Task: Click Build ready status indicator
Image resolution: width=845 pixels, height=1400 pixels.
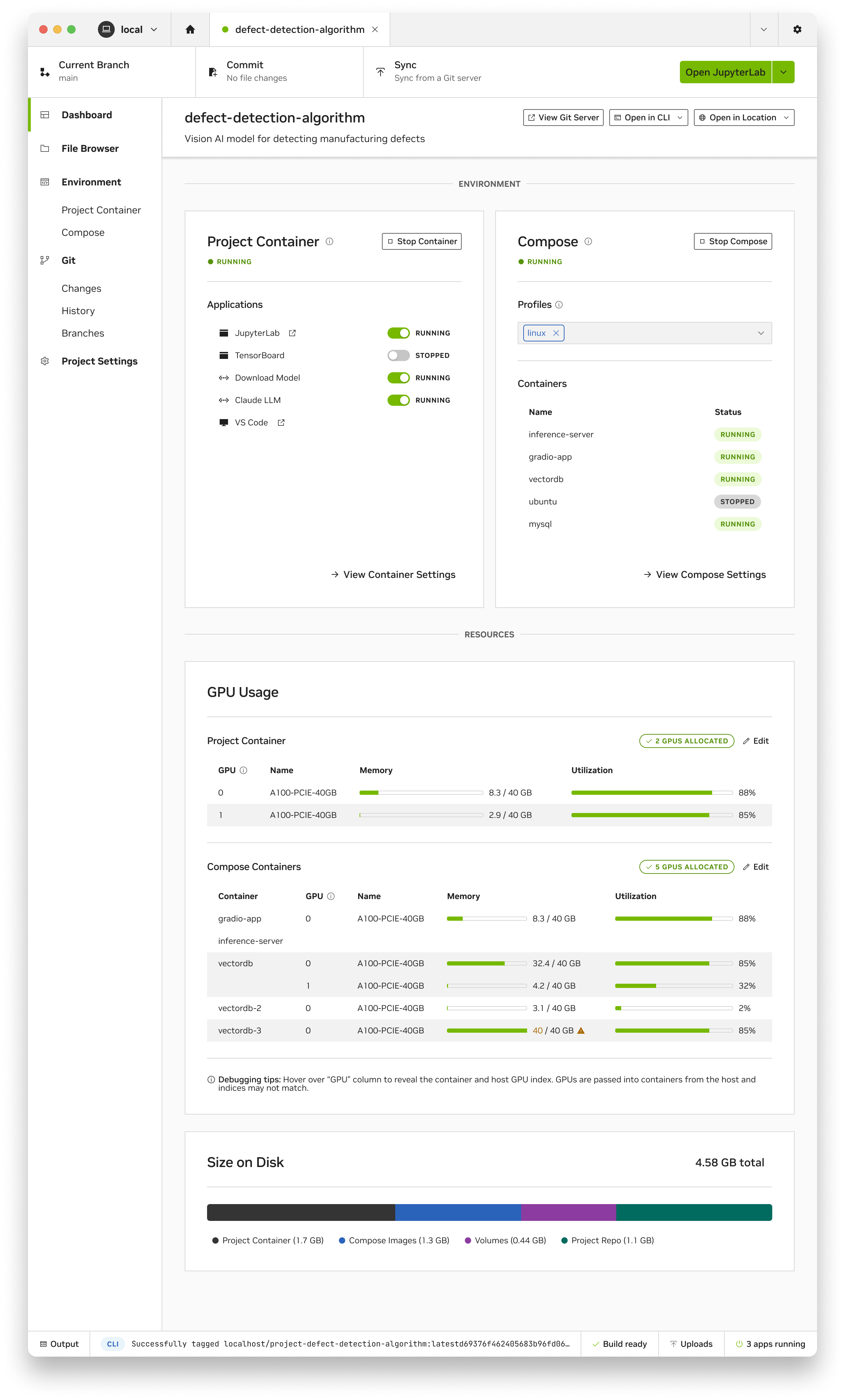Action: pyautogui.click(x=619, y=1344)
